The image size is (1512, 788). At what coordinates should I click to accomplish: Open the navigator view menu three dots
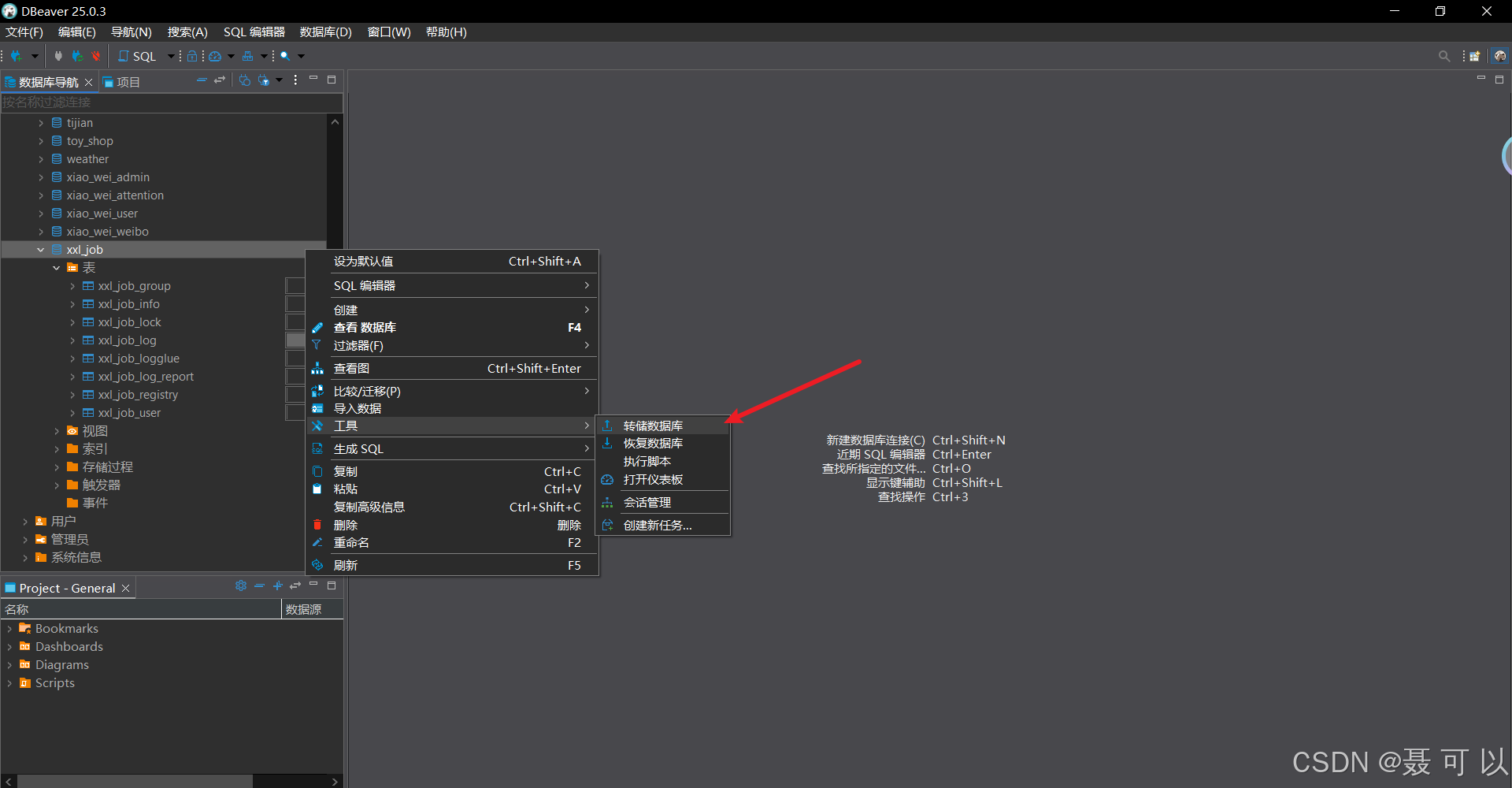(x=295, y=80)
